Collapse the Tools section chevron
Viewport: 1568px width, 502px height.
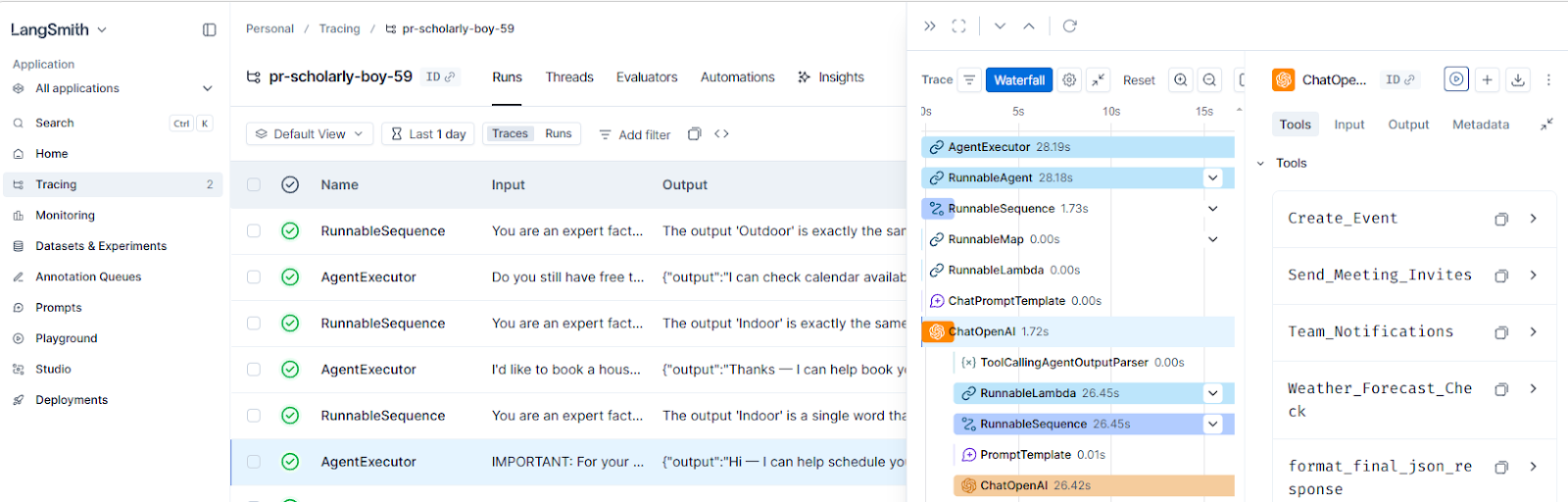coord(1261,164)
